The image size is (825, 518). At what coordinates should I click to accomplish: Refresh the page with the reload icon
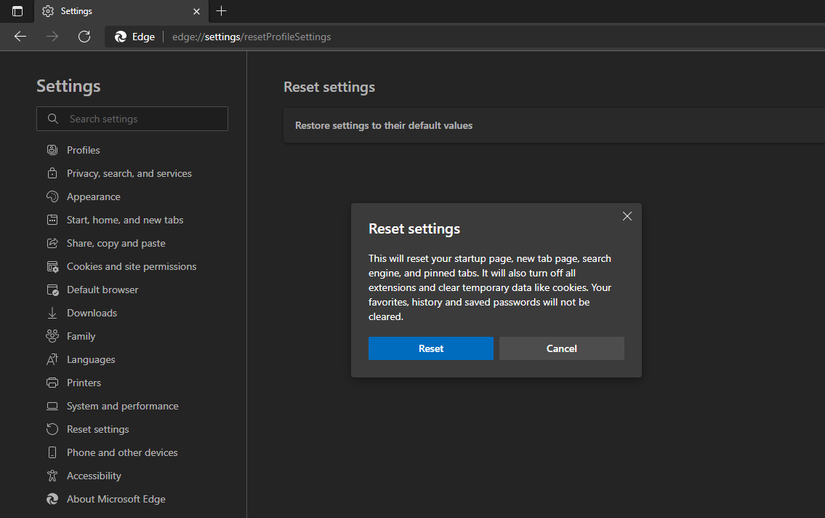coord(84,36)
